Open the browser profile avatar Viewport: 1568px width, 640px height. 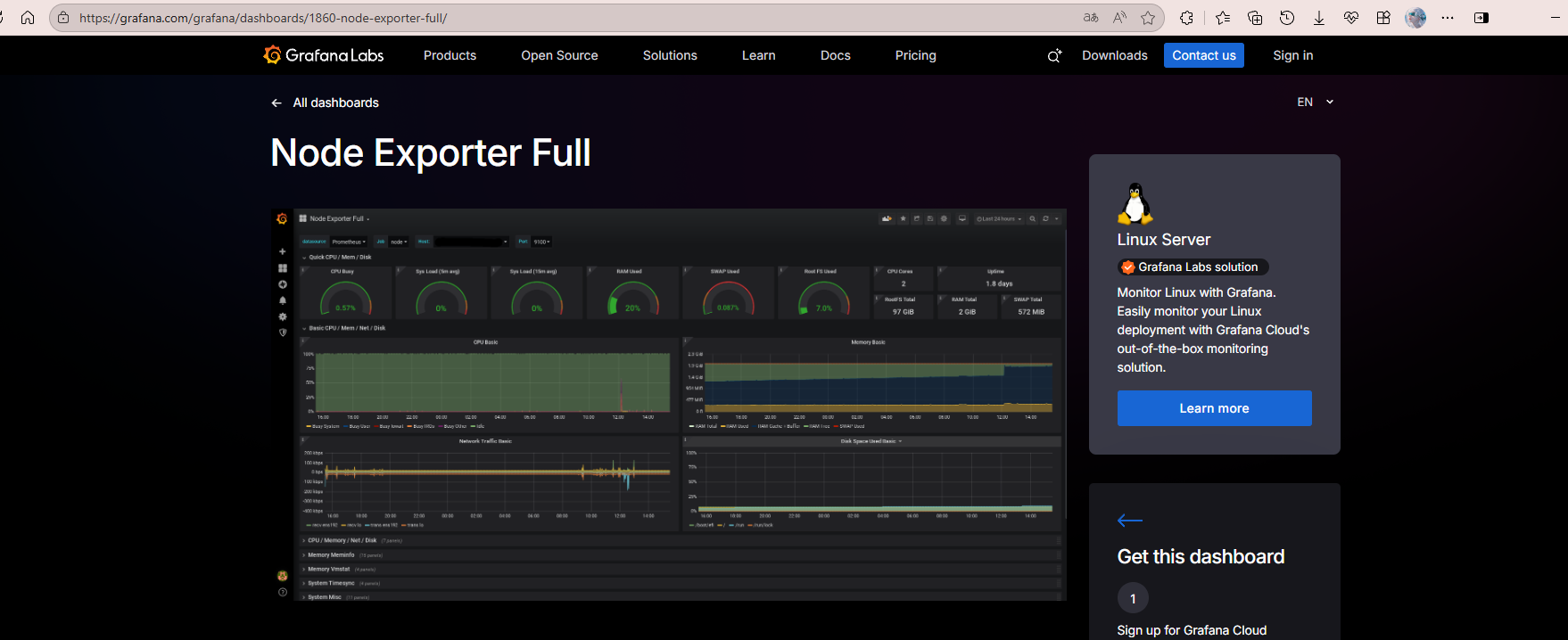tap(1415, 18)
